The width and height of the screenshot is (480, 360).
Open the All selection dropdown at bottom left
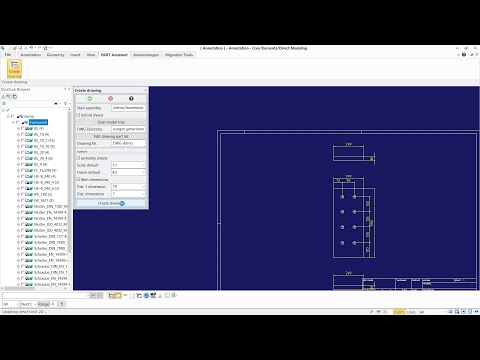click(17, 304)
